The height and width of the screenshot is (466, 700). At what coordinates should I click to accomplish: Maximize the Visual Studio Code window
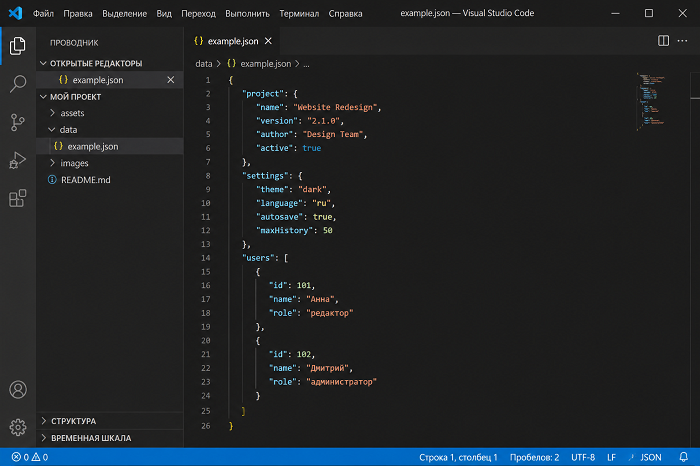[x=649, y=13]
